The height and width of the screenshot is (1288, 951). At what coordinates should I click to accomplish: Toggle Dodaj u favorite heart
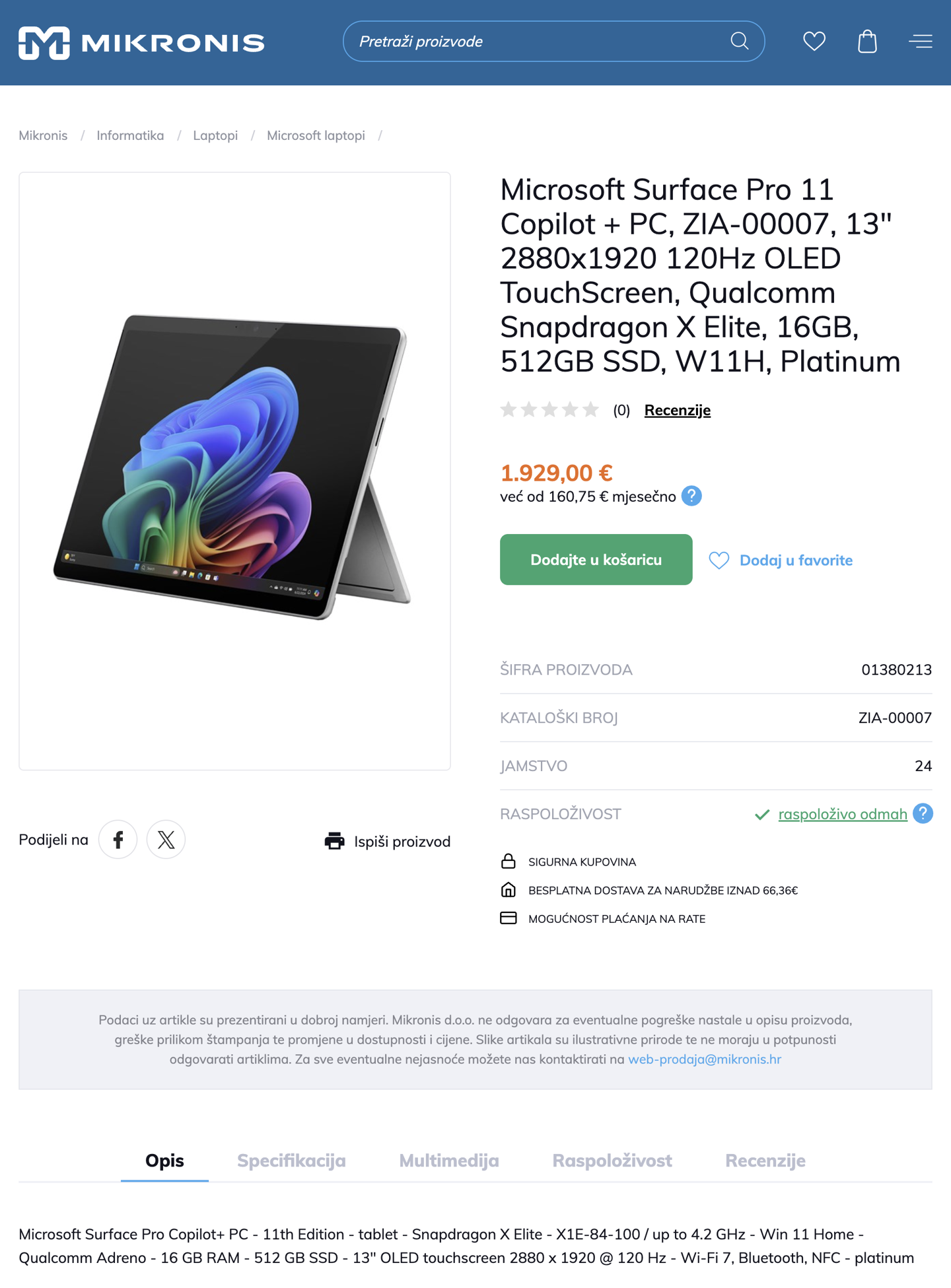pos(719,560)
